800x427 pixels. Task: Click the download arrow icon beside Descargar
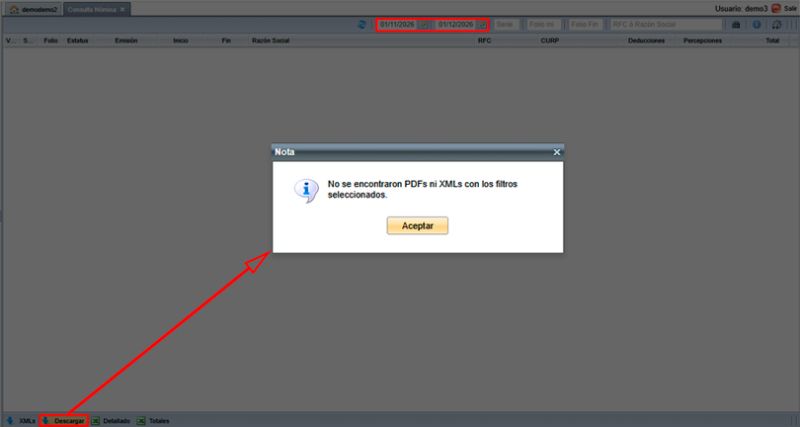click(46, 421)
